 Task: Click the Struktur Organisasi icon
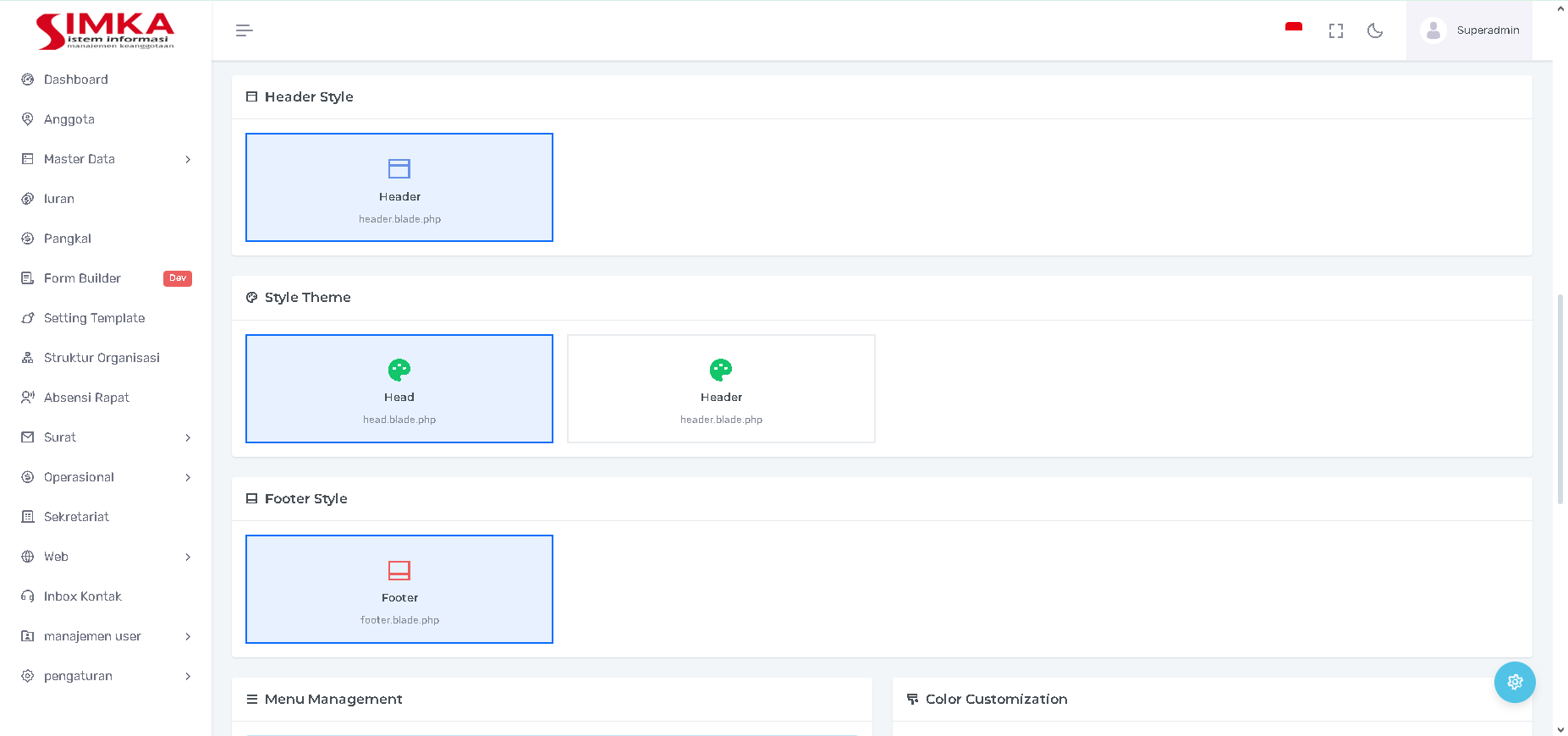tap(28, 358)
